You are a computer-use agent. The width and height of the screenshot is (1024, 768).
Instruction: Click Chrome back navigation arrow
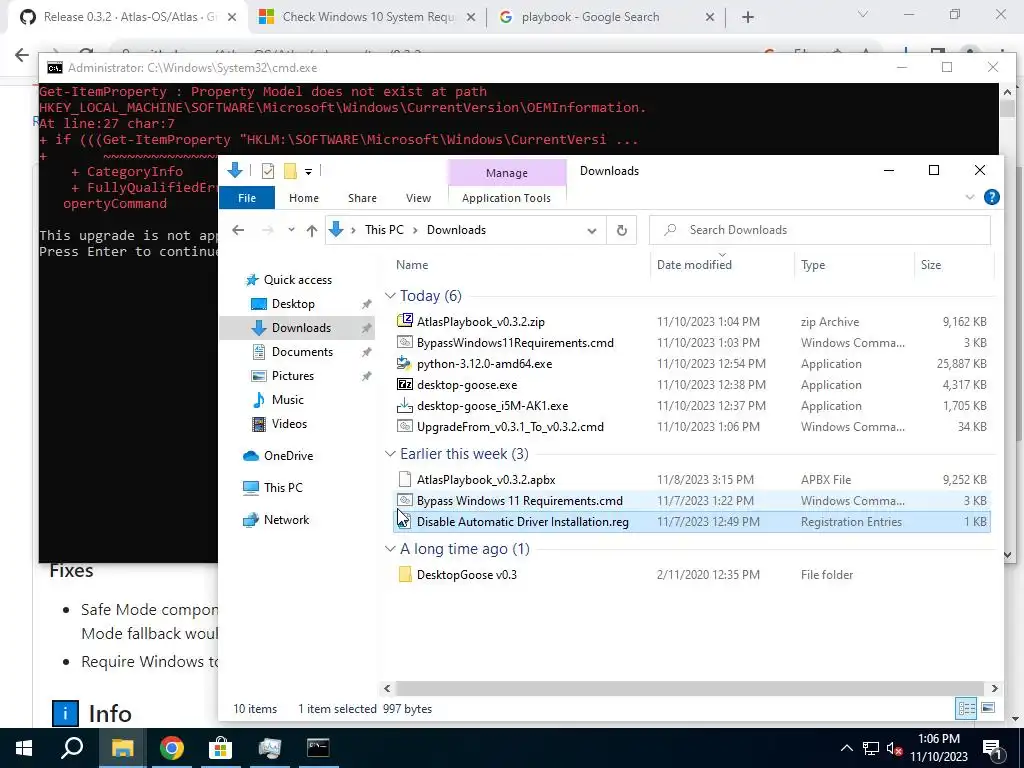tap(22, 55)
